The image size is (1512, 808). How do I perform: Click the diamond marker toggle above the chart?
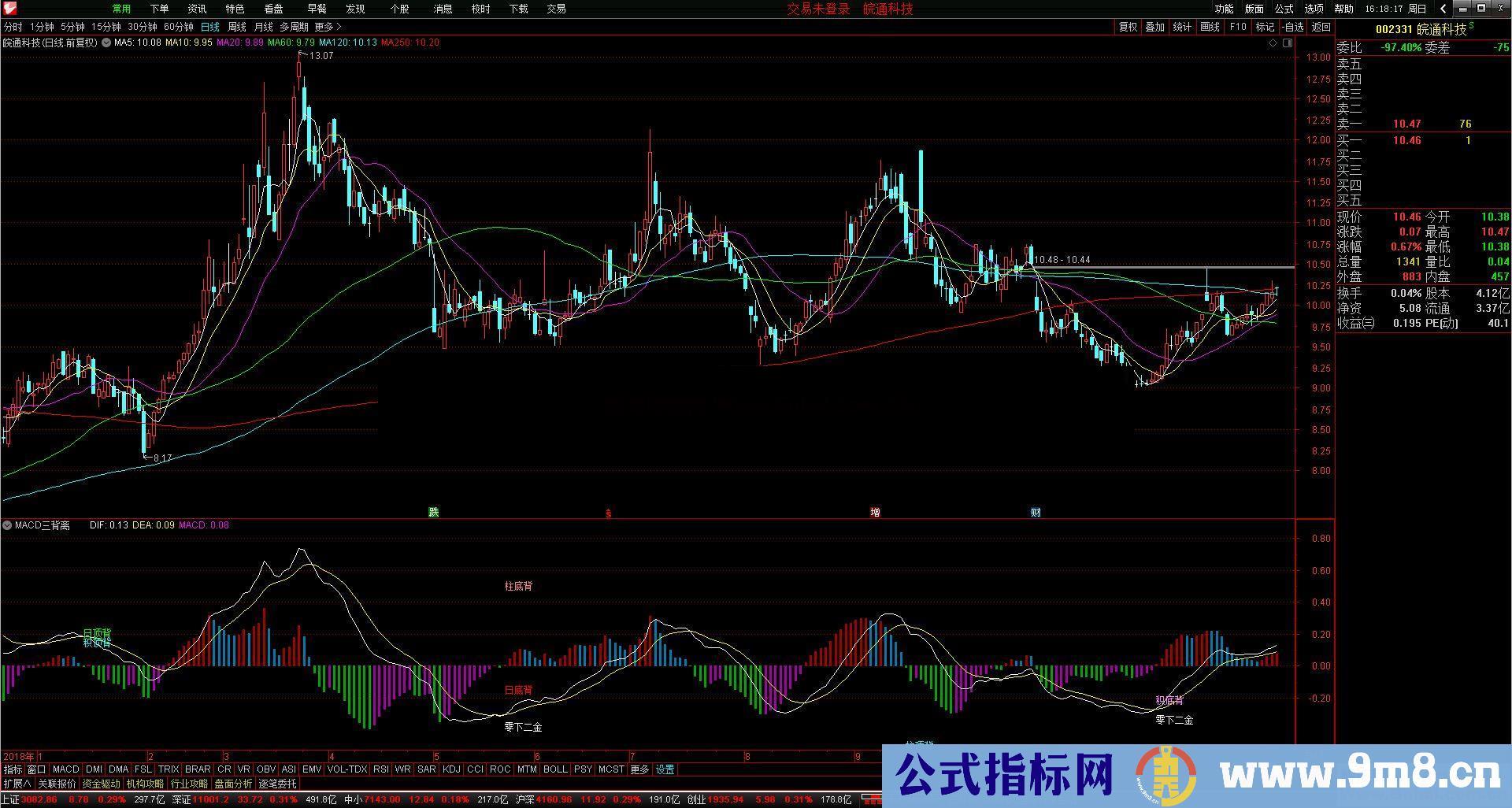point(1272,43)
